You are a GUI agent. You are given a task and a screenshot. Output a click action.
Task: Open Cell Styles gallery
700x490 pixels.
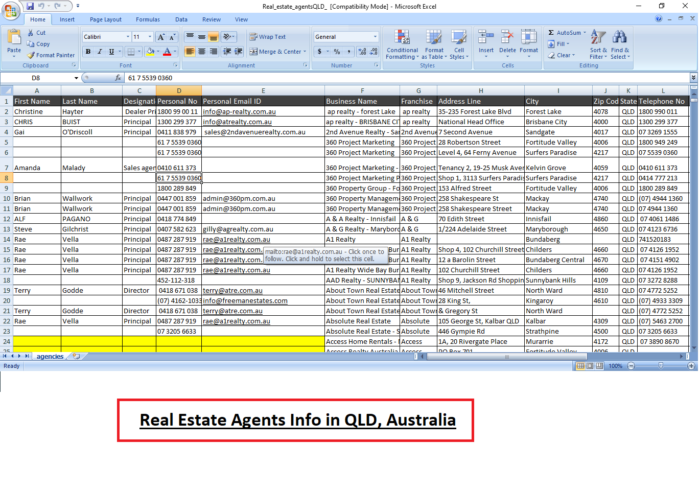(458, 44)
